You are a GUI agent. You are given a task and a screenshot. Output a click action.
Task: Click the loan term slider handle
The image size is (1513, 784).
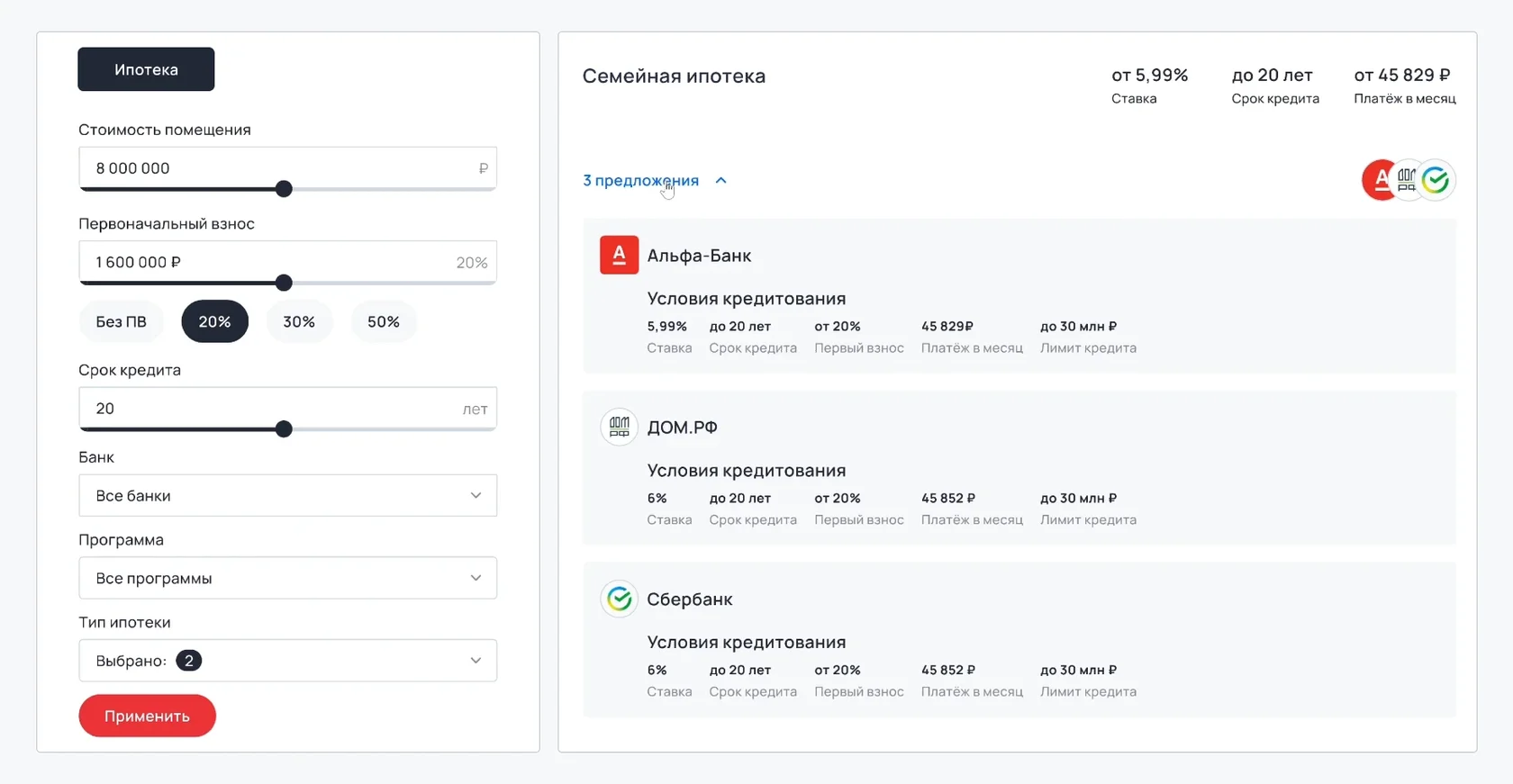pos(284,429)
